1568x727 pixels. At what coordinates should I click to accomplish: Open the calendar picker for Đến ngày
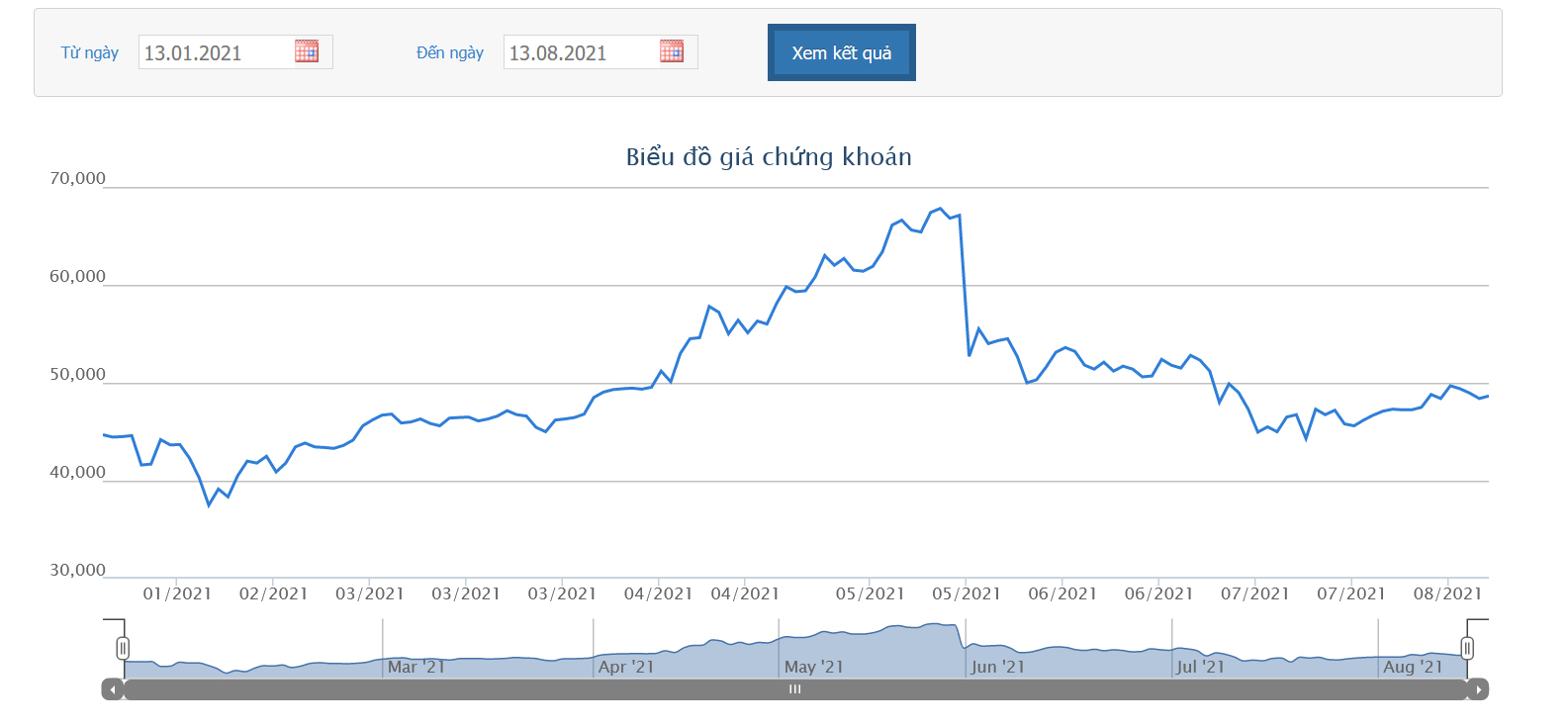[x=672, y=51]
